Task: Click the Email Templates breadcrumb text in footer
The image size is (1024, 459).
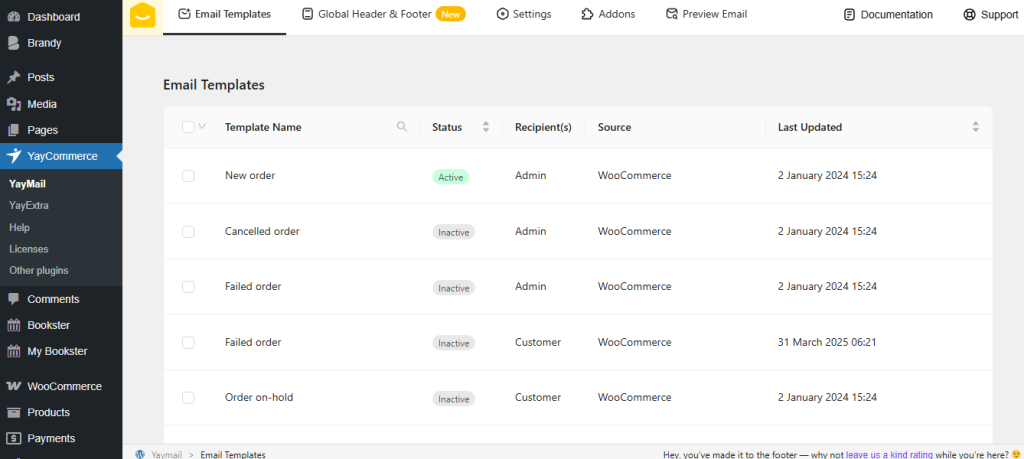Action: coord(233,454)
